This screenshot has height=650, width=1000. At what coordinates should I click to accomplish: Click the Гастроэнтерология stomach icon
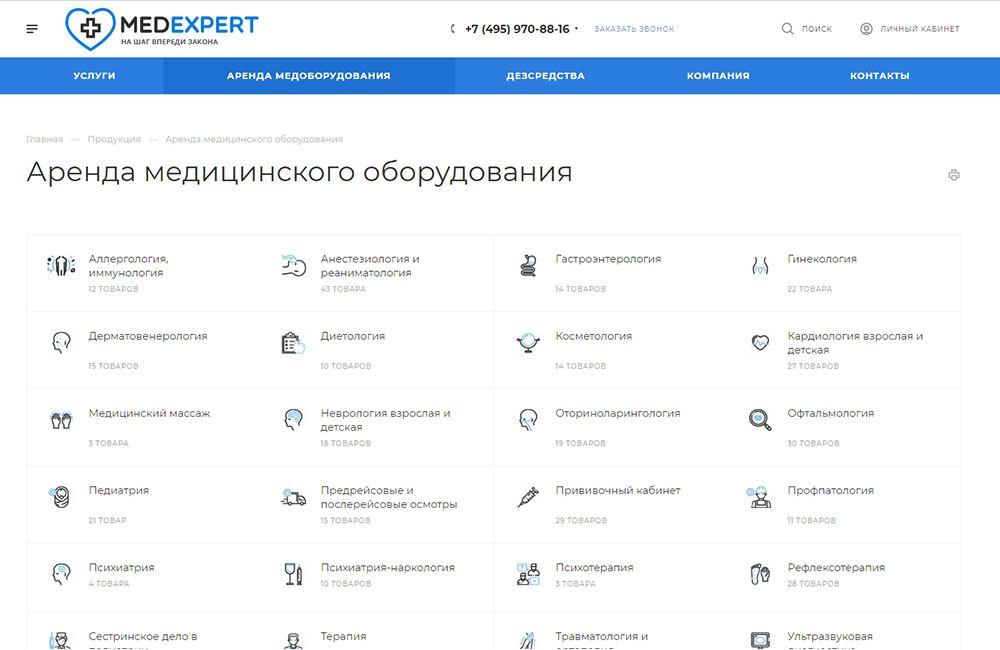[x=529, y=266]
